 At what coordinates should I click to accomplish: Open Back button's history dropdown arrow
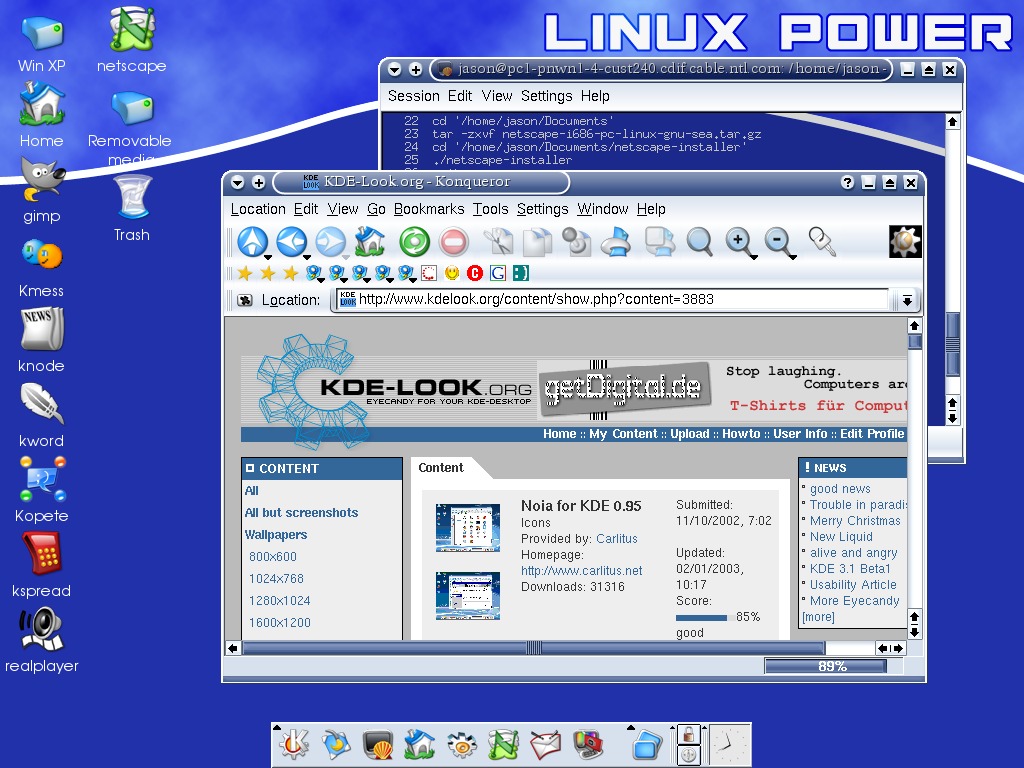306,257
